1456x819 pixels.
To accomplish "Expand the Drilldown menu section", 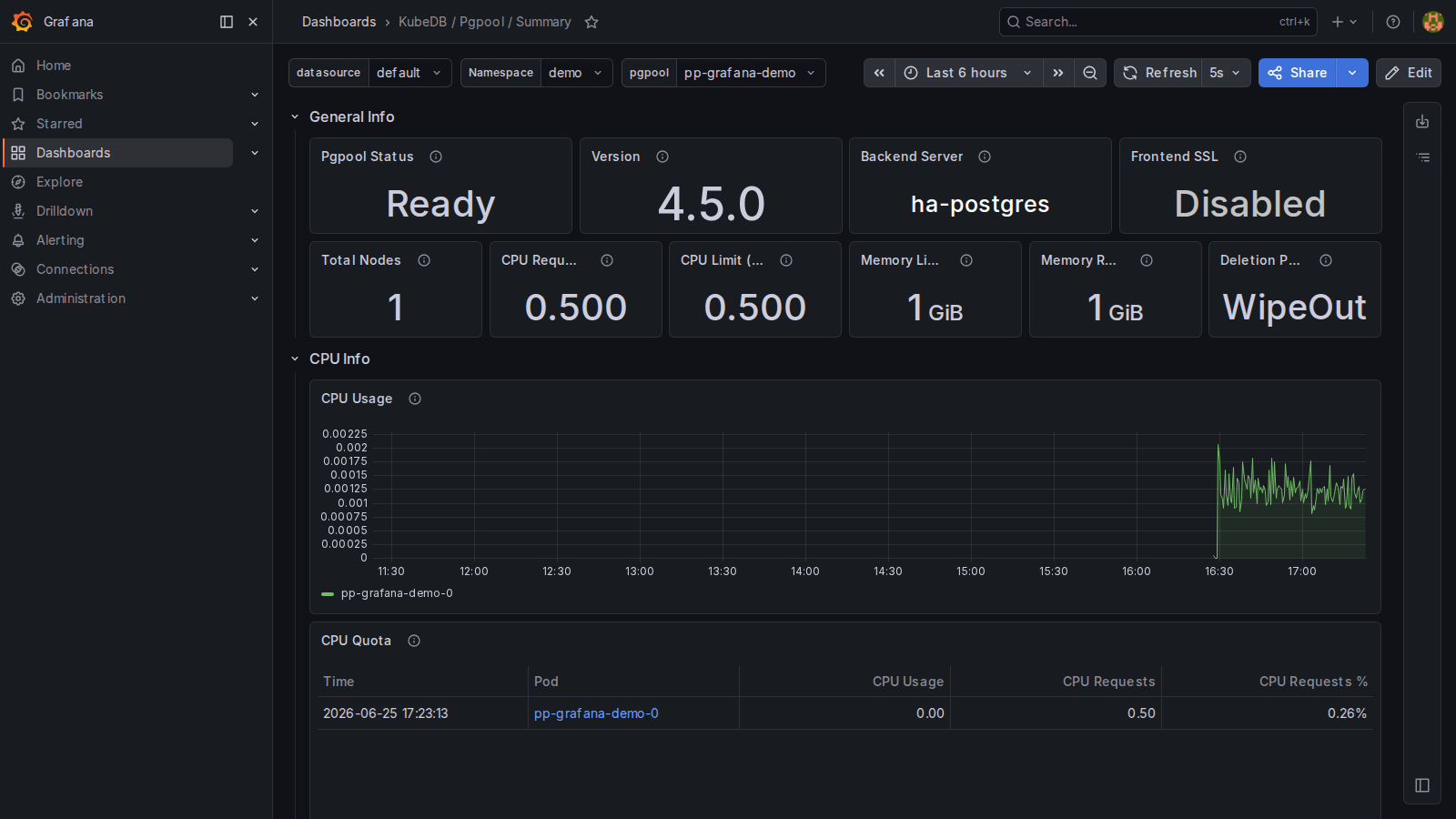I will tap(255, 211).
